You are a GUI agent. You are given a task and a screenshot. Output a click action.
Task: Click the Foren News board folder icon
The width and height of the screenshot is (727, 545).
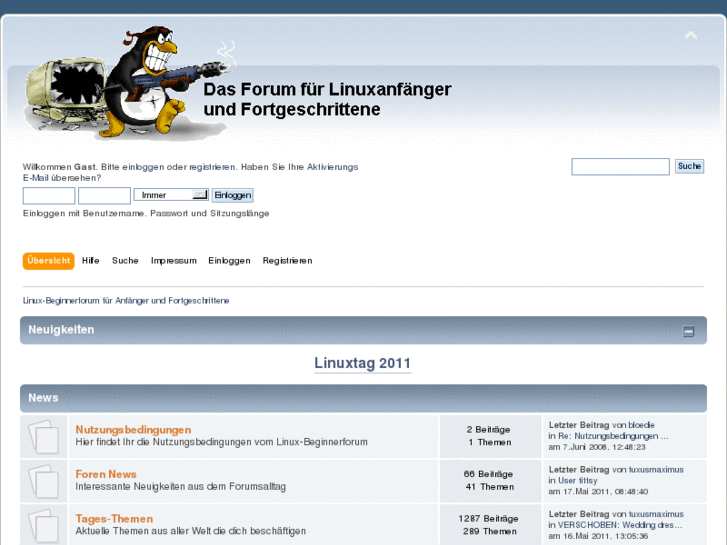point(44,481)
